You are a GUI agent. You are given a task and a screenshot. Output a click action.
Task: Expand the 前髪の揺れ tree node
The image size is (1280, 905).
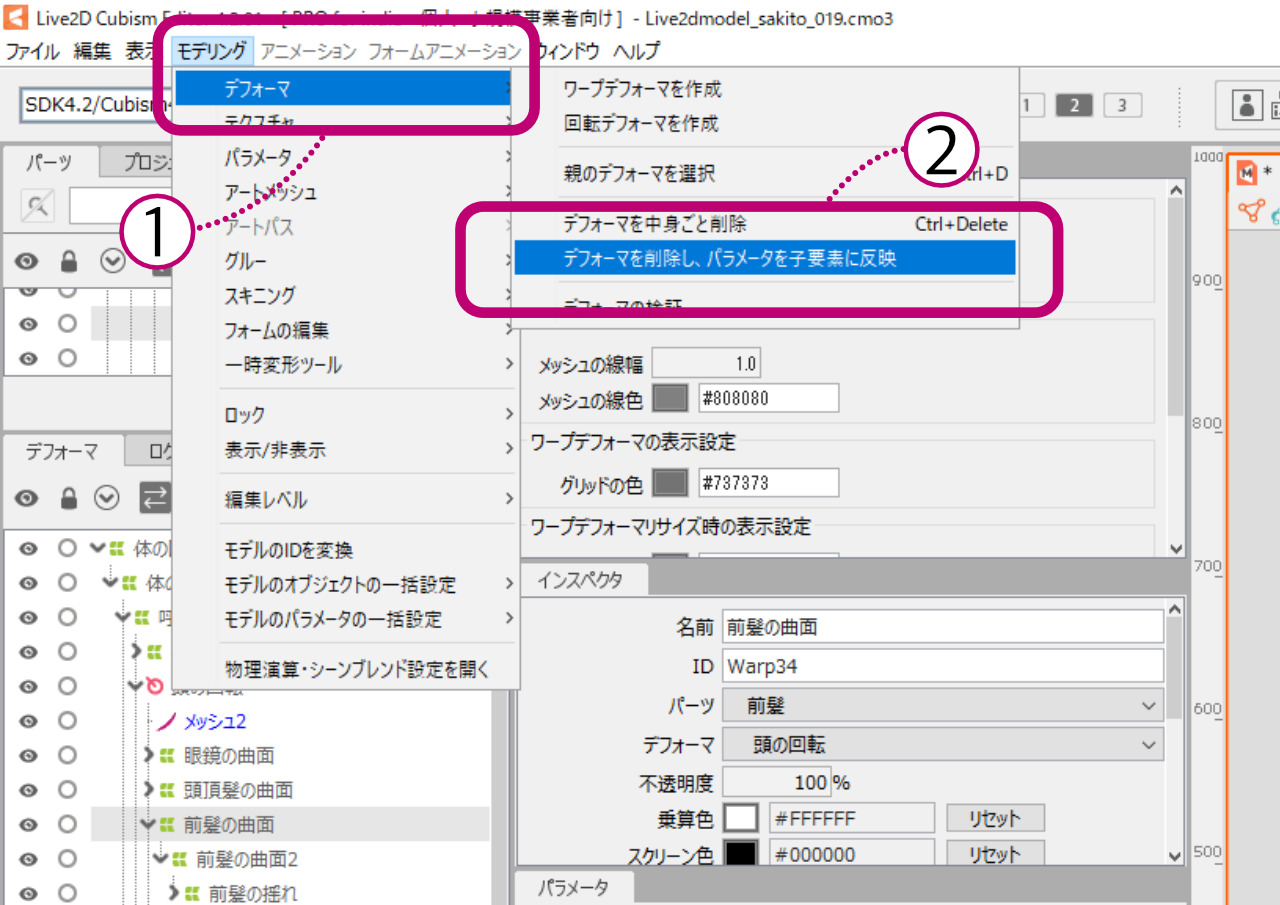tap(175, 893)
